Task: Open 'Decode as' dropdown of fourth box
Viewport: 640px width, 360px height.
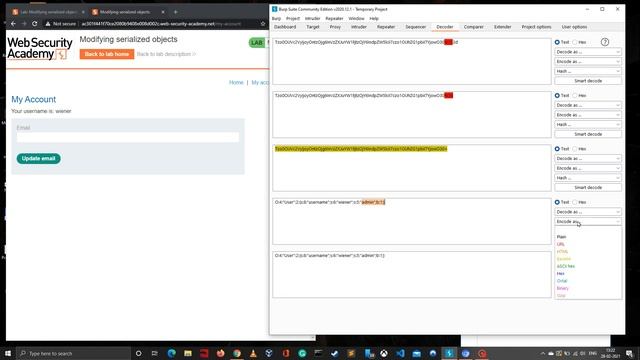Action: click(588, 212)
